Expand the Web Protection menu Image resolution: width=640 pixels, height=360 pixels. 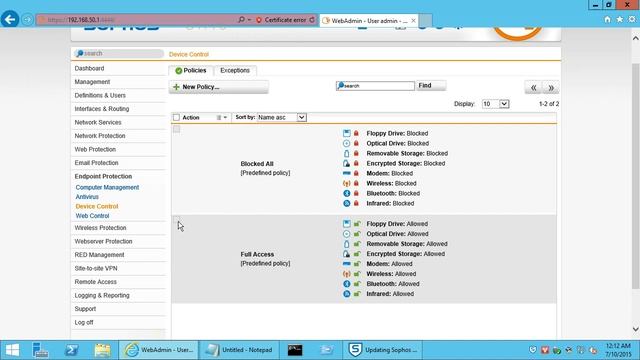[95, 149]
